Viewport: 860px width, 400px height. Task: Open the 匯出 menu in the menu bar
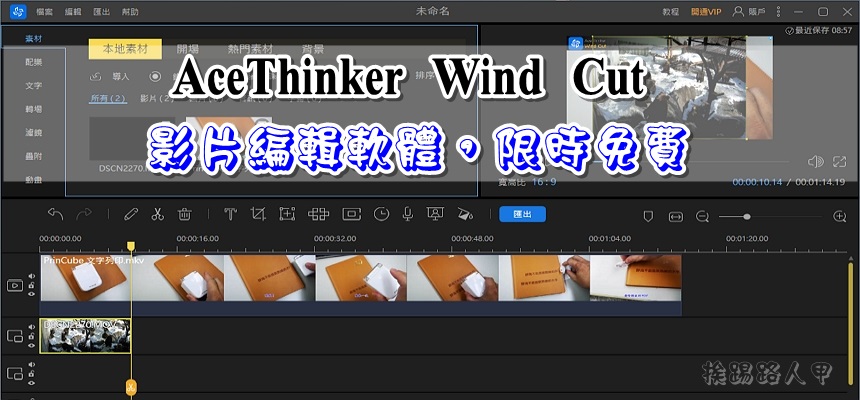coord(101,12)
